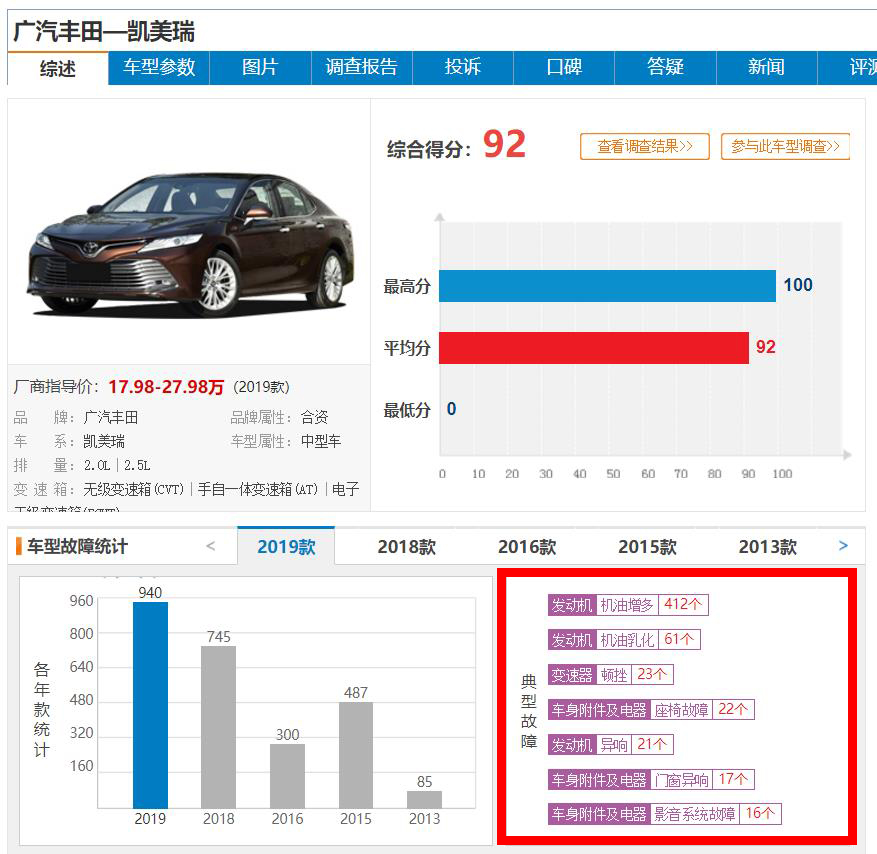Click the 手自一体变速箱(AT) gearbox text

[x=258, y=489]
